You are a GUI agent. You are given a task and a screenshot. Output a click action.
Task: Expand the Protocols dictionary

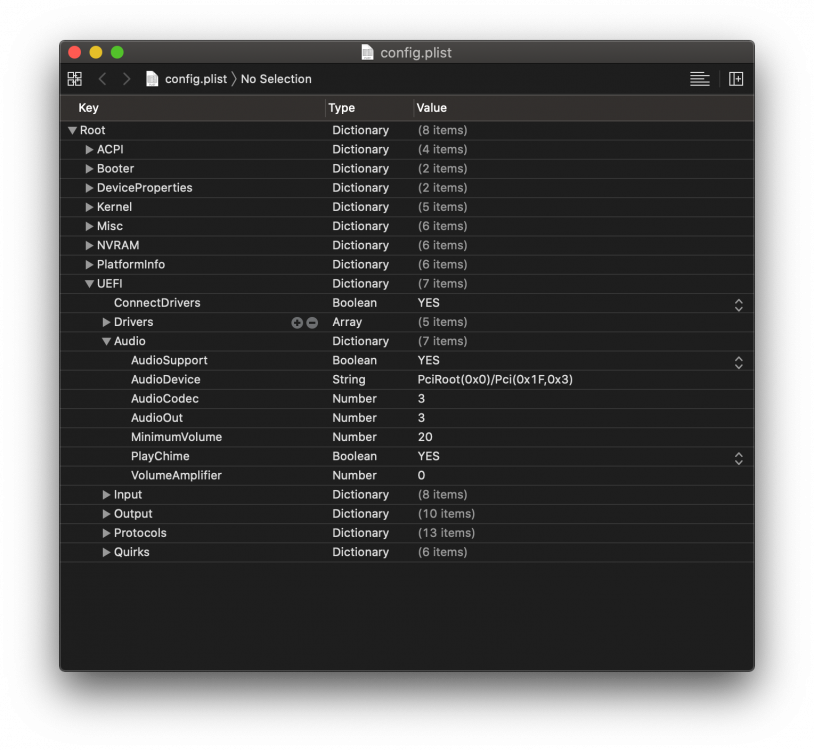(x=106, y=533)
